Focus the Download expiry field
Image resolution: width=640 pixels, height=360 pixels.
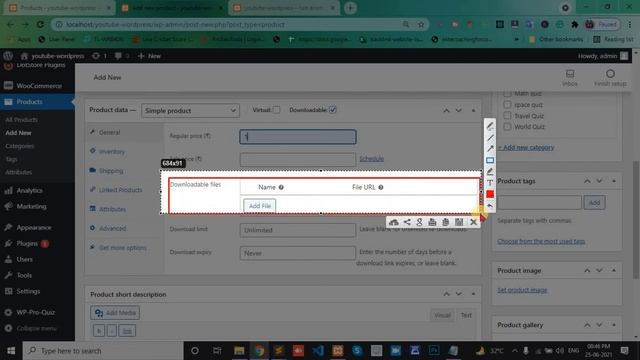click(298, 253)
